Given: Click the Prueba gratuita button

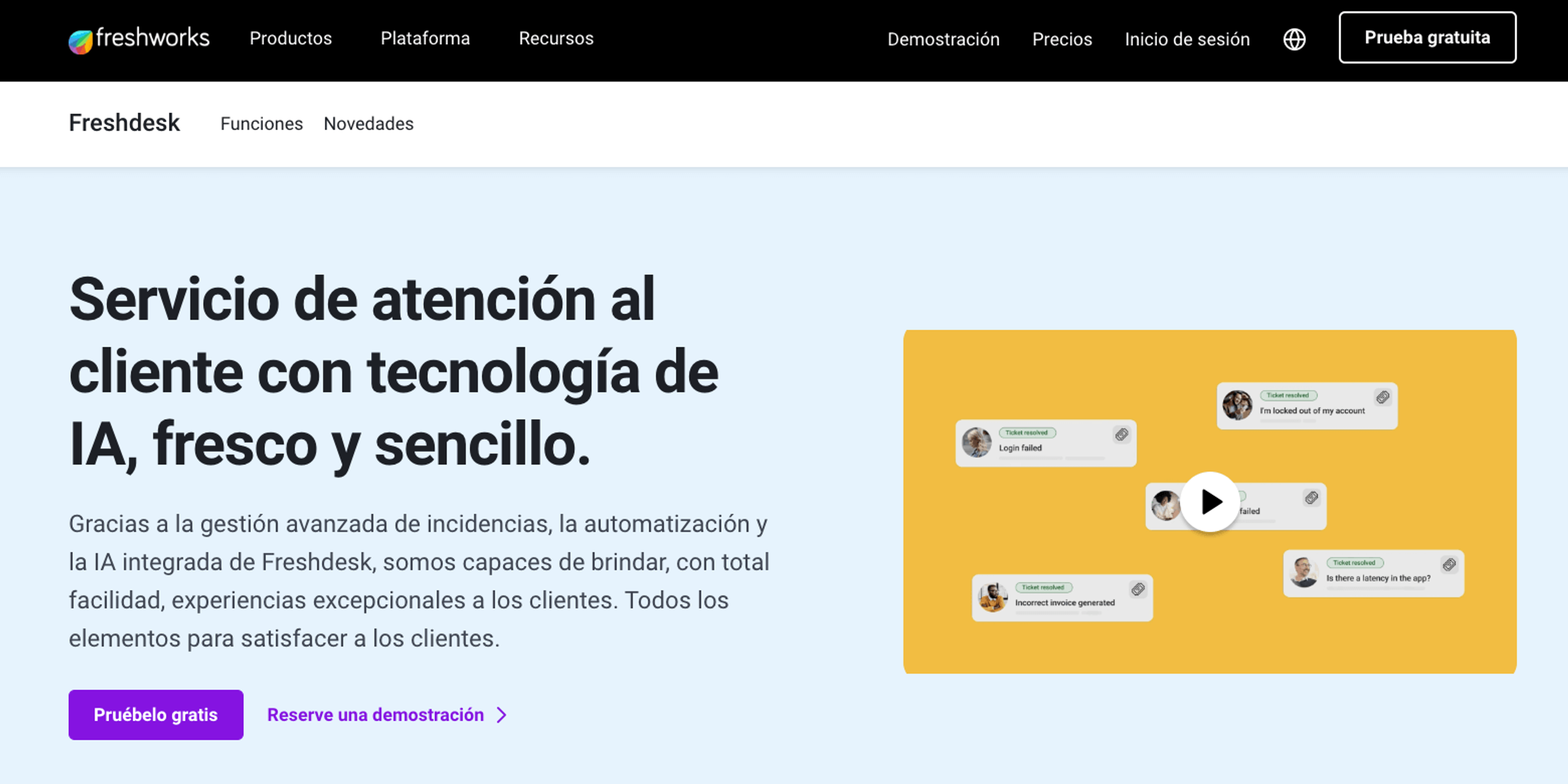Looking at the screenshot, I should [x=1427, y=38].
